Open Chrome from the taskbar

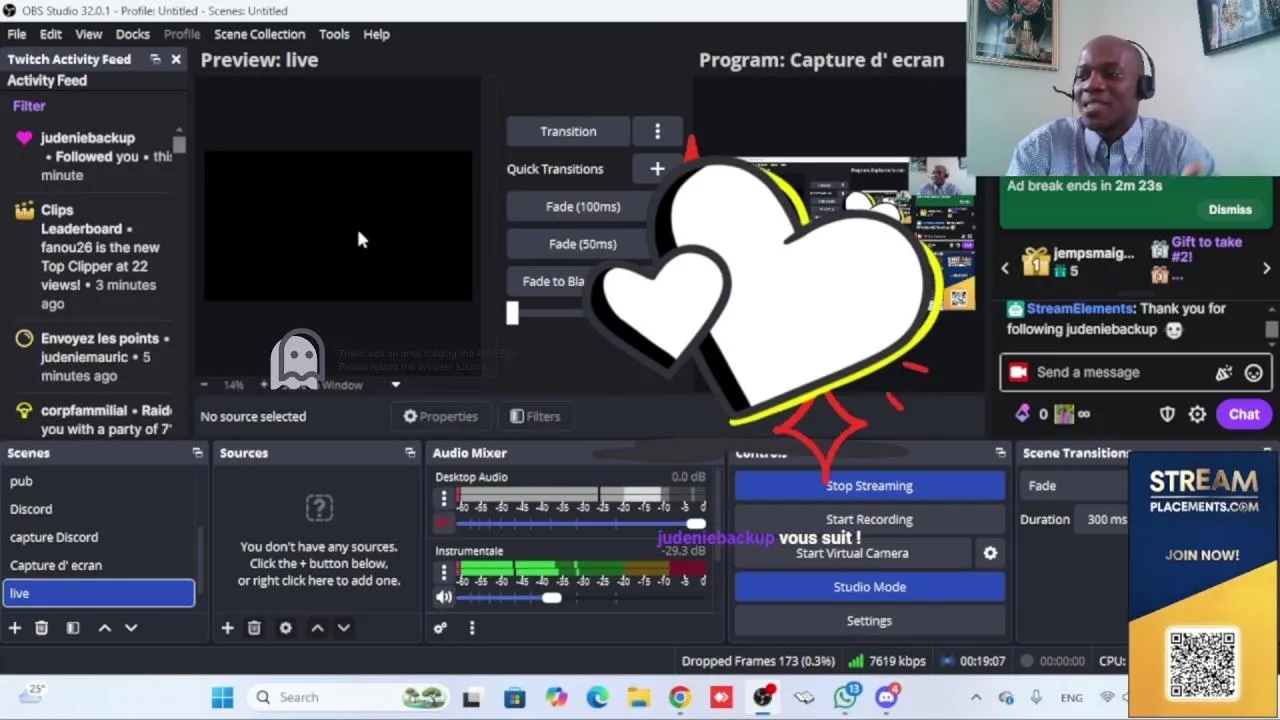point(679,697)
